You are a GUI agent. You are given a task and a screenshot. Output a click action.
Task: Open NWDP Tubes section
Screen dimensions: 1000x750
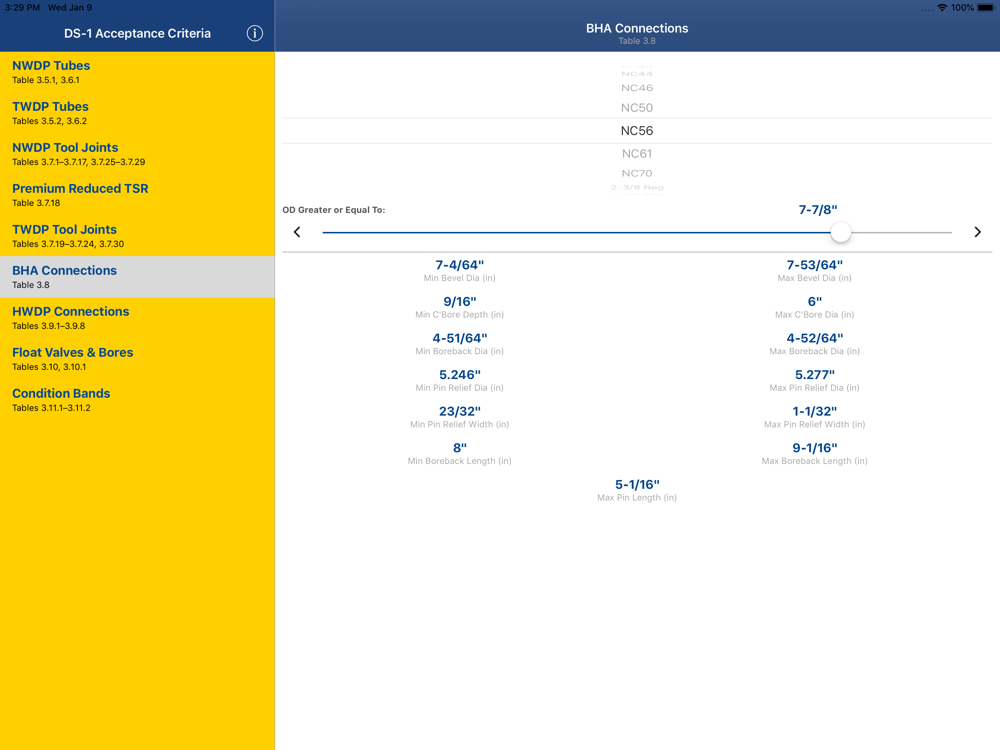tap(137, 72)
